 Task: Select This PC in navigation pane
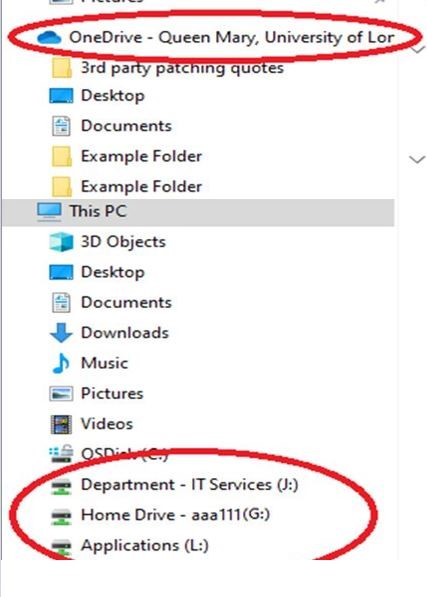(x=198, y=212)
